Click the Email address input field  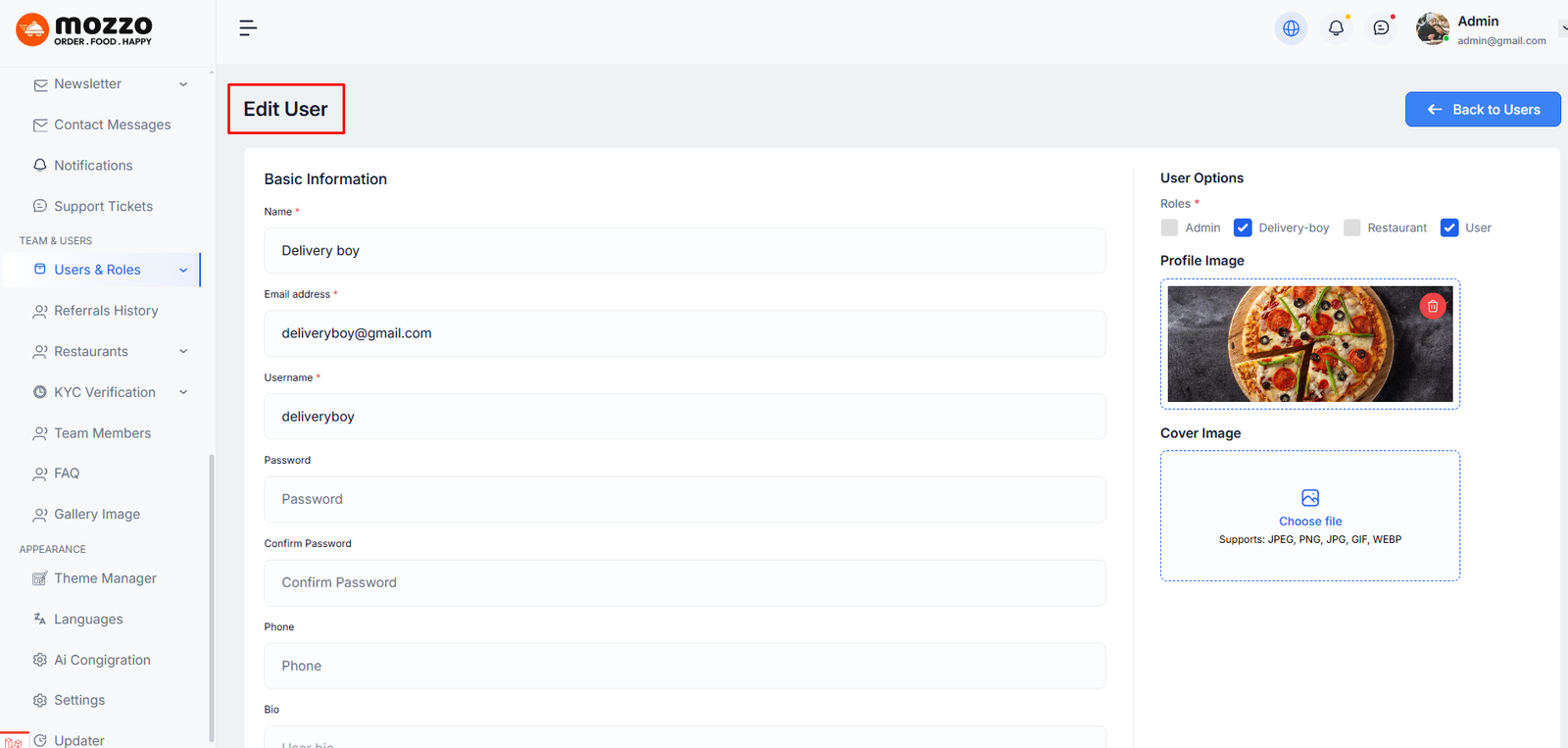684,333
